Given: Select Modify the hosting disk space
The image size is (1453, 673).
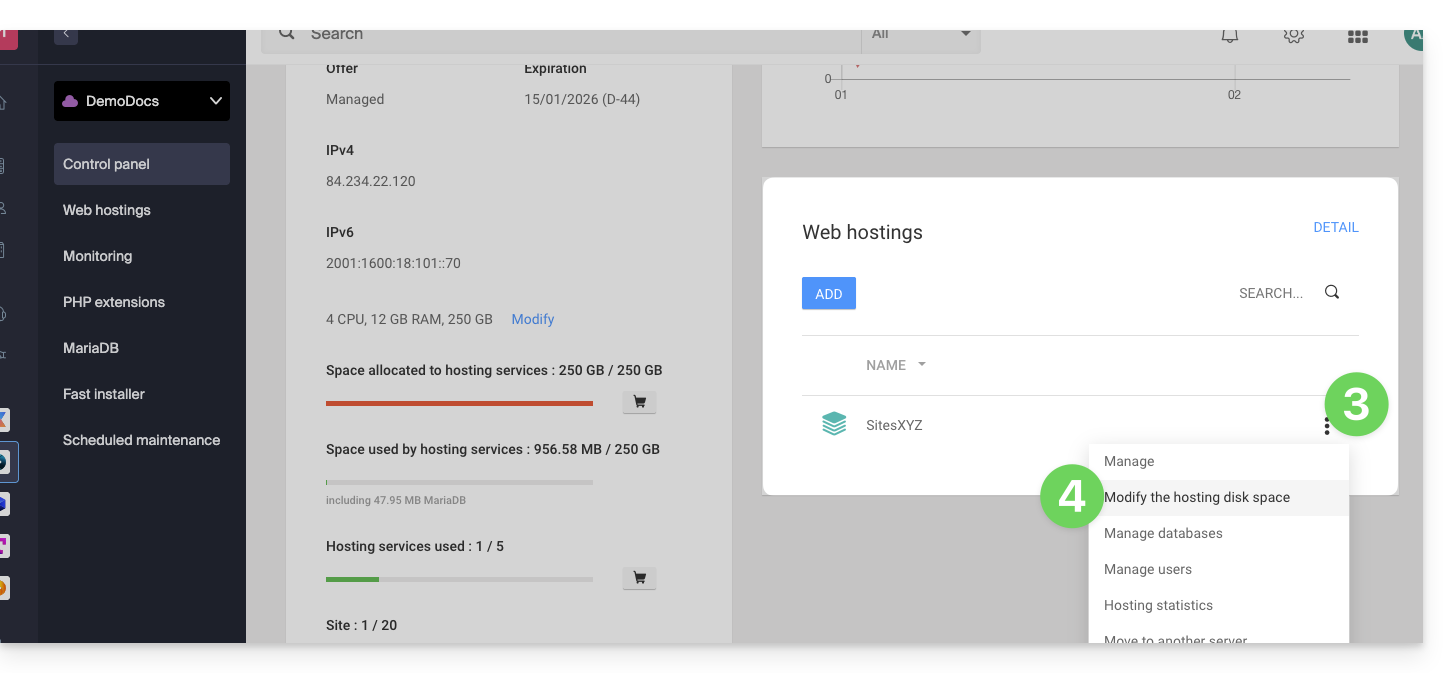Looking at the screenshot, I should [x=1196, y=497].
